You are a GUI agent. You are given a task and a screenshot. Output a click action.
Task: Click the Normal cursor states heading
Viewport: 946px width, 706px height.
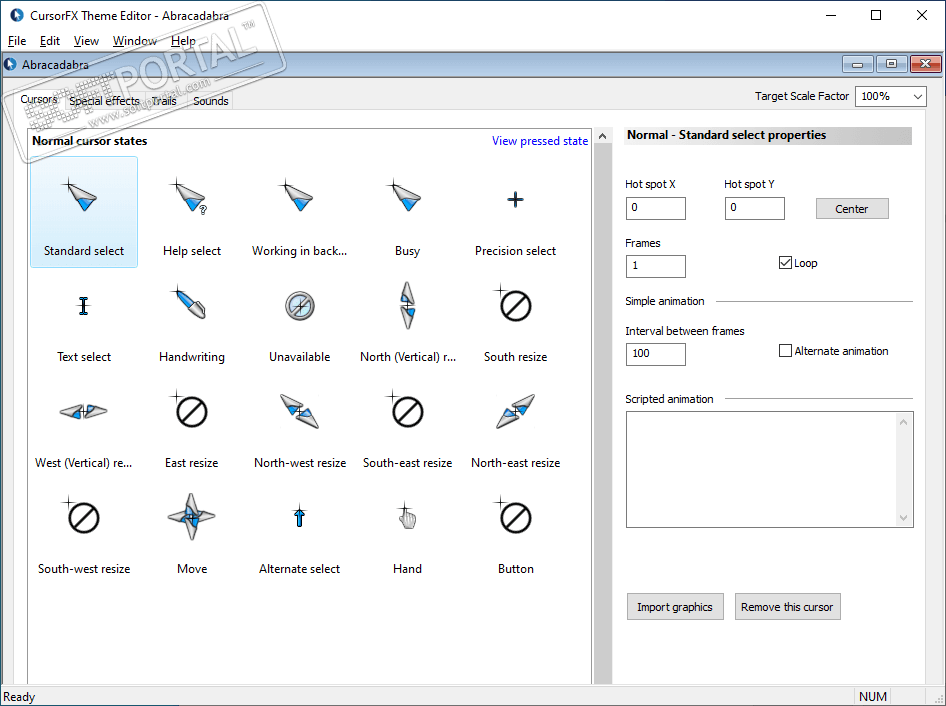pos(89,141)
